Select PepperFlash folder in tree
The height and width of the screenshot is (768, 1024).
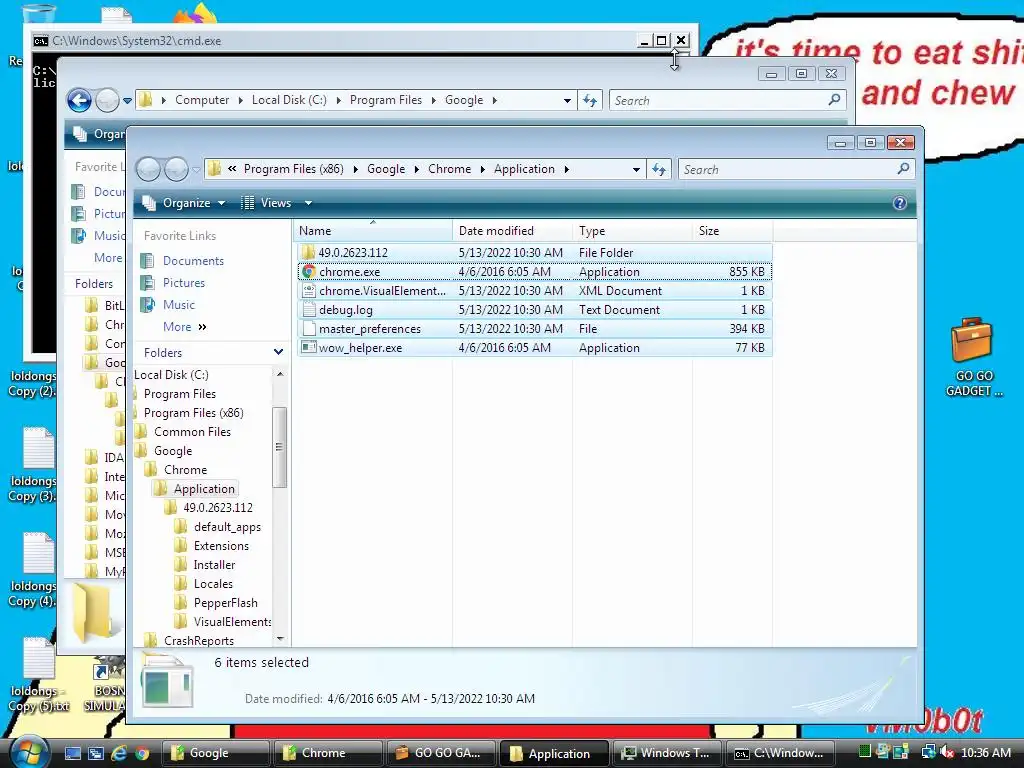coord(225,603)
